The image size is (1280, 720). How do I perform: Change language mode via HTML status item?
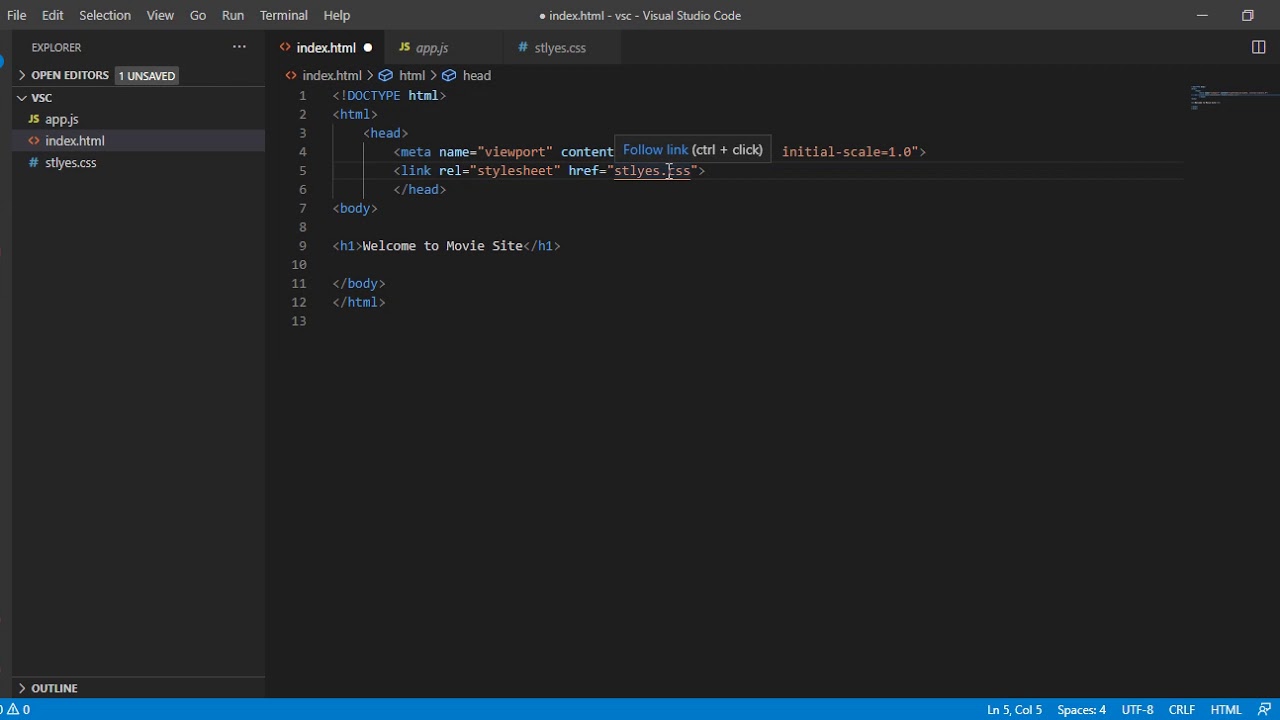1226,709
